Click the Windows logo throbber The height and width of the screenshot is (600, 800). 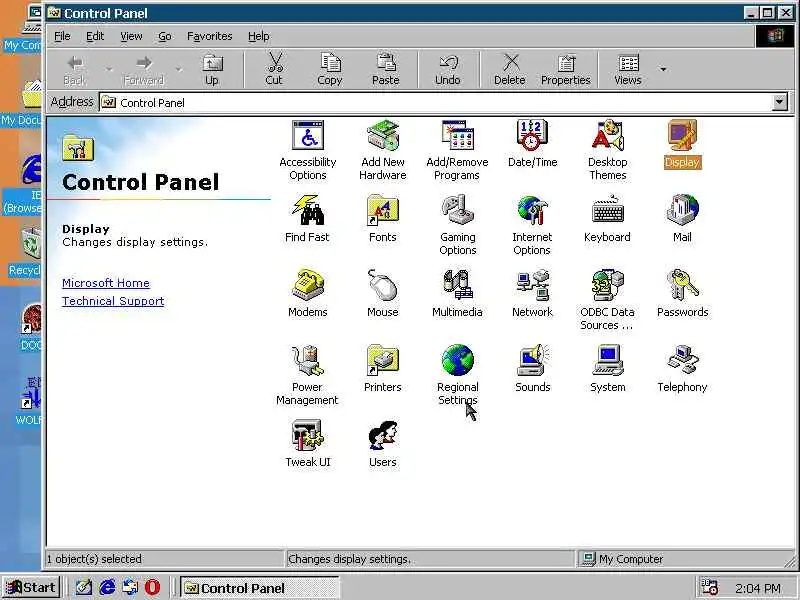coord(774,36)
